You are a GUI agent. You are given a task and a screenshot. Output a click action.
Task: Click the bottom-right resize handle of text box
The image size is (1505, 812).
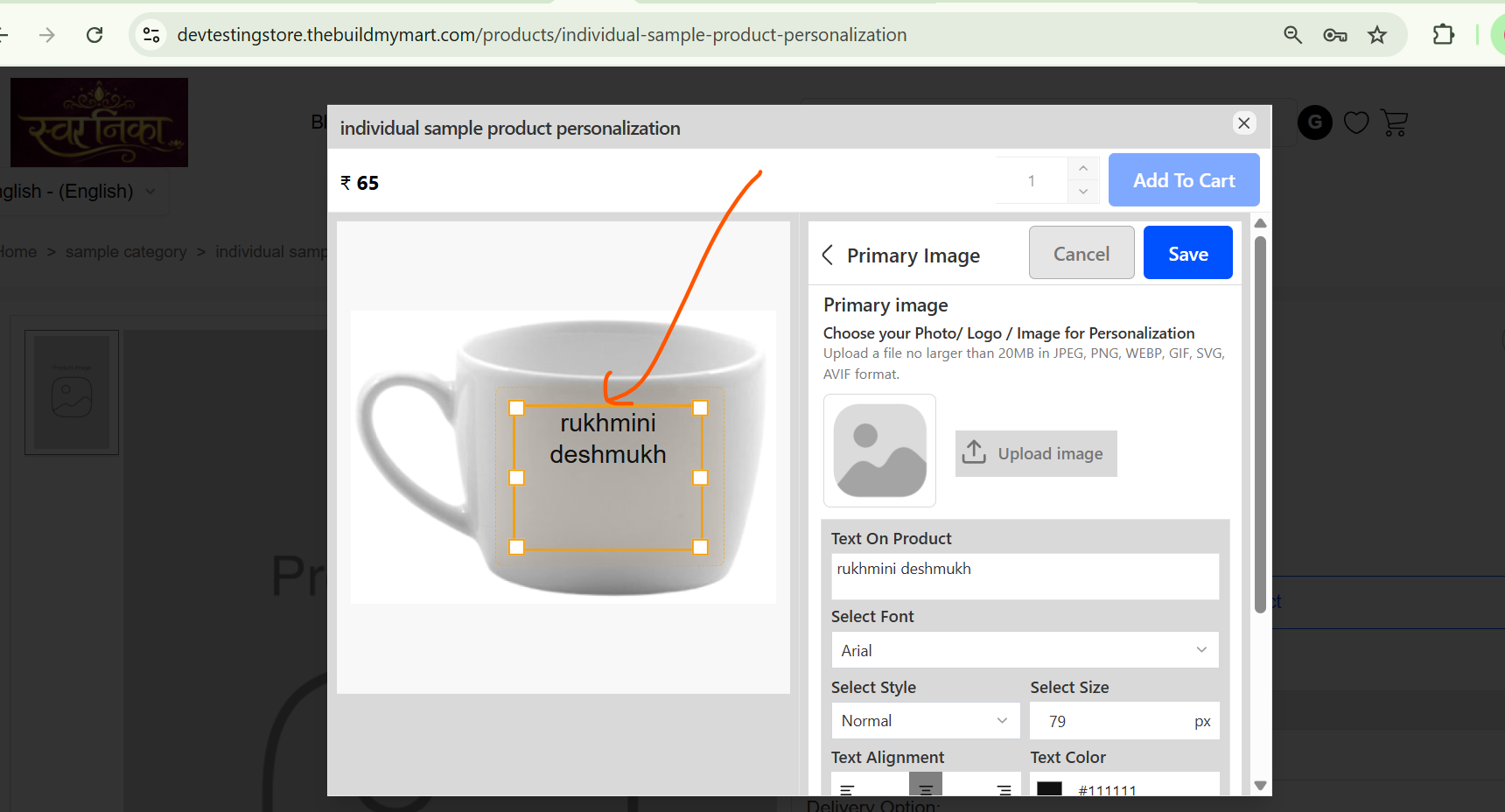(x=700, y=547)
